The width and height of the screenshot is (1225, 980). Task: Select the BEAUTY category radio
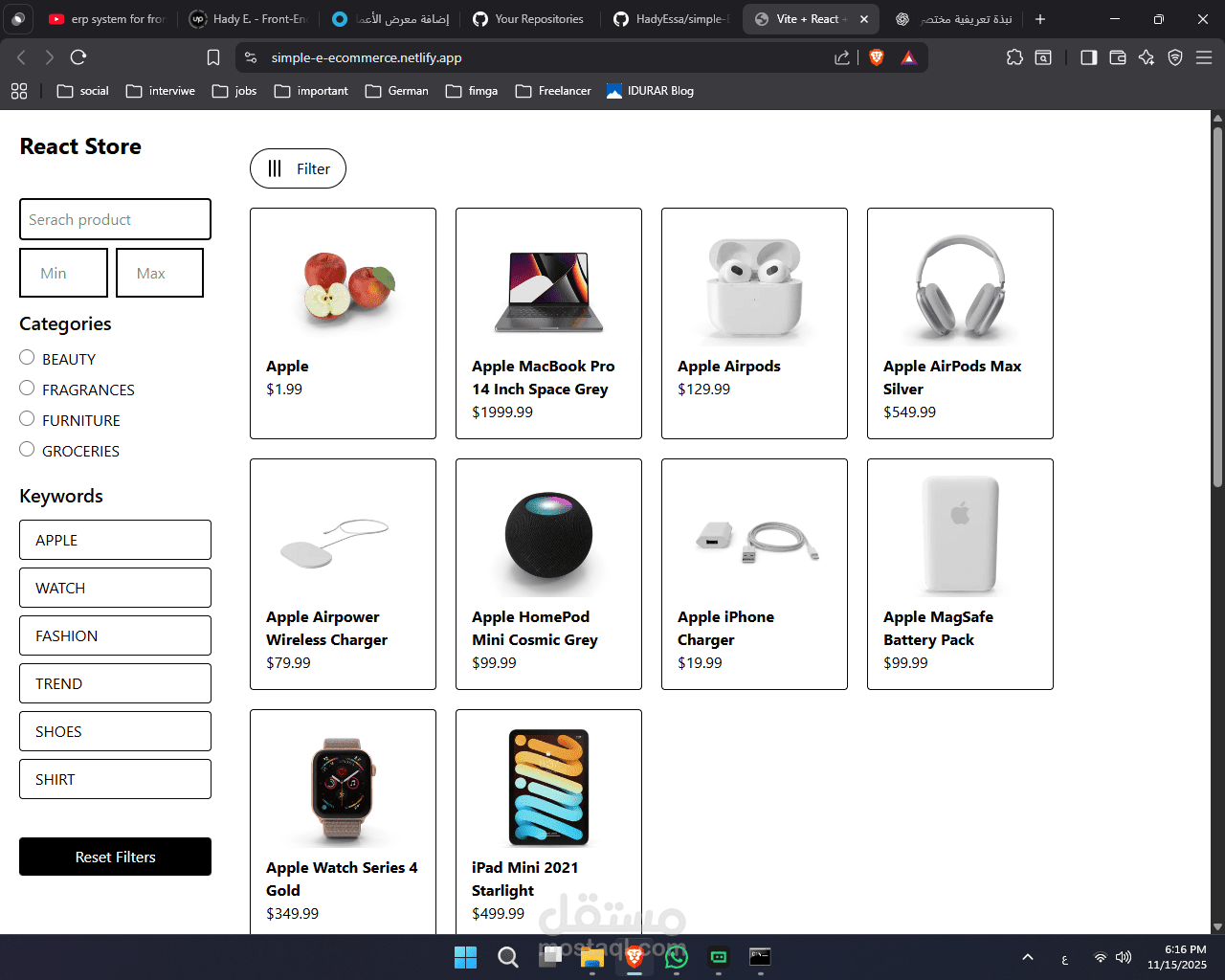(27, 357)
